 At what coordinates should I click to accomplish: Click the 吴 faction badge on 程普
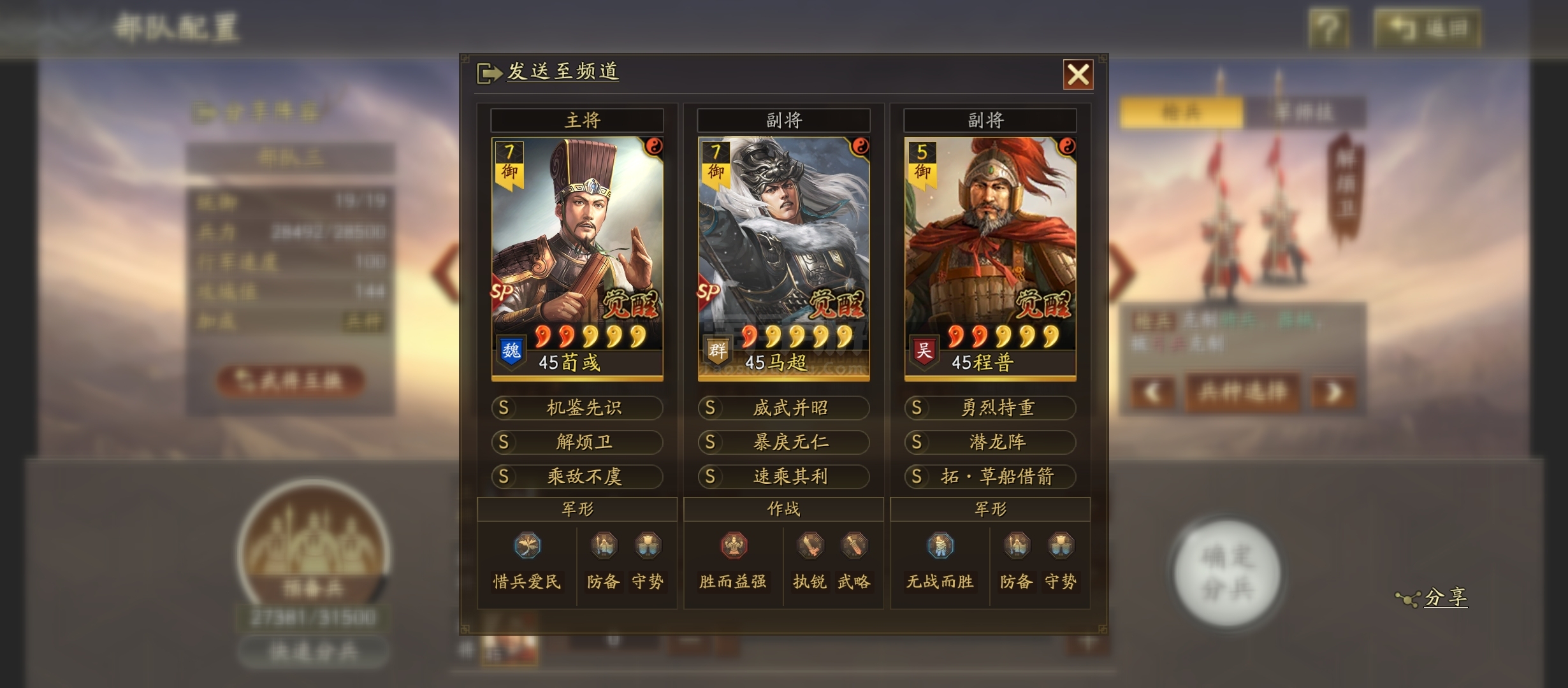pos(924,351)
